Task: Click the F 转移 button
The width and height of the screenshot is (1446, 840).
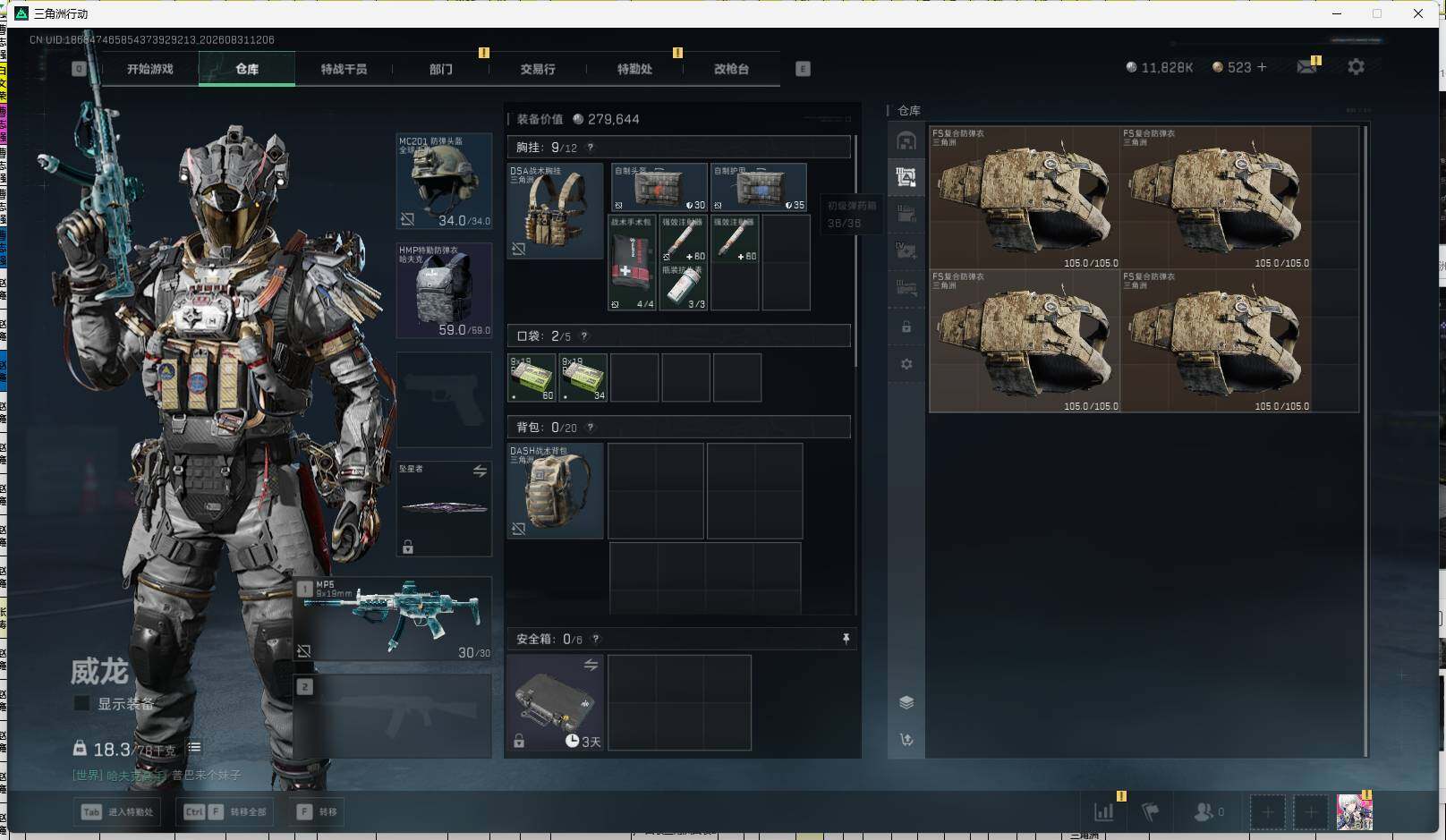Action: tap(318, 812)
